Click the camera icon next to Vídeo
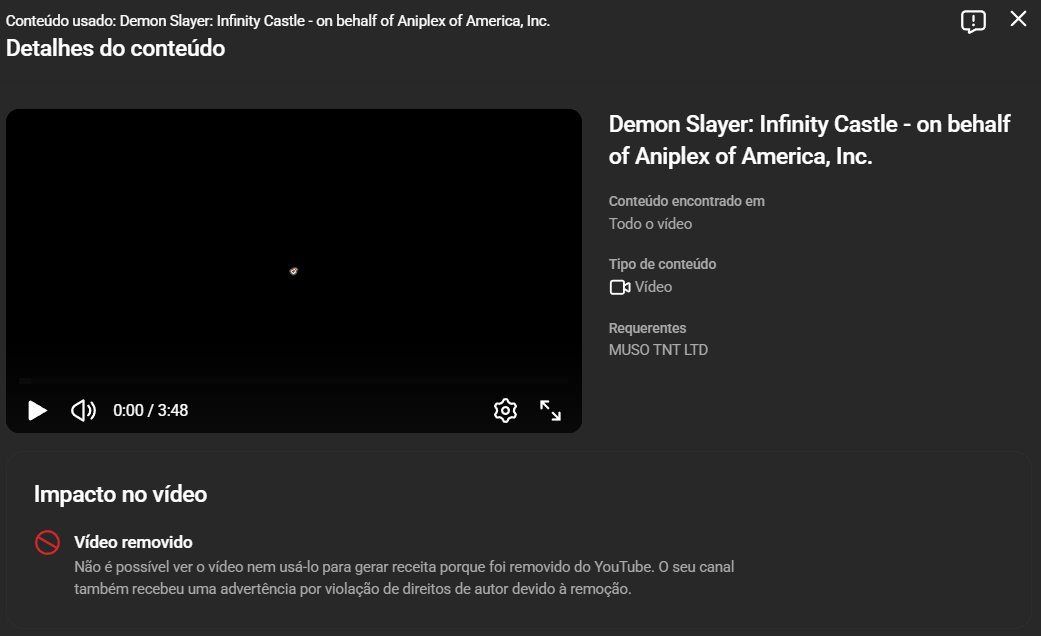1041x636 pixels. [619, 287]
